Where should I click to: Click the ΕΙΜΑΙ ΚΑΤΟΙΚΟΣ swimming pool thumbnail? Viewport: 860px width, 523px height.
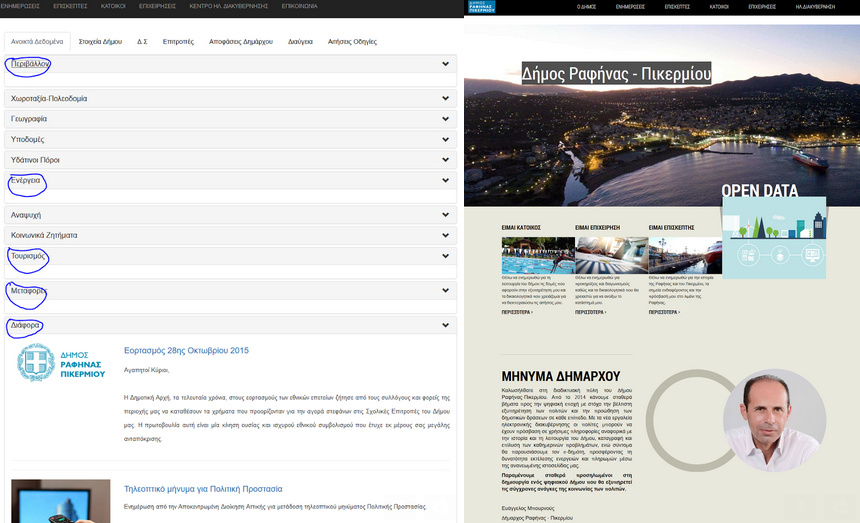pos(538,255)
